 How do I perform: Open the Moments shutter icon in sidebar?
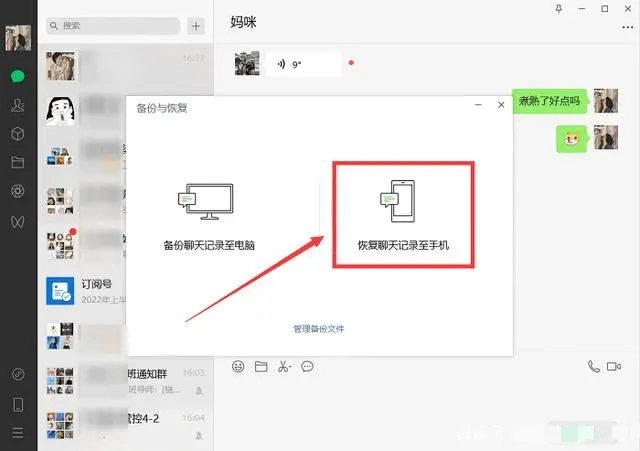pos(17,191)
